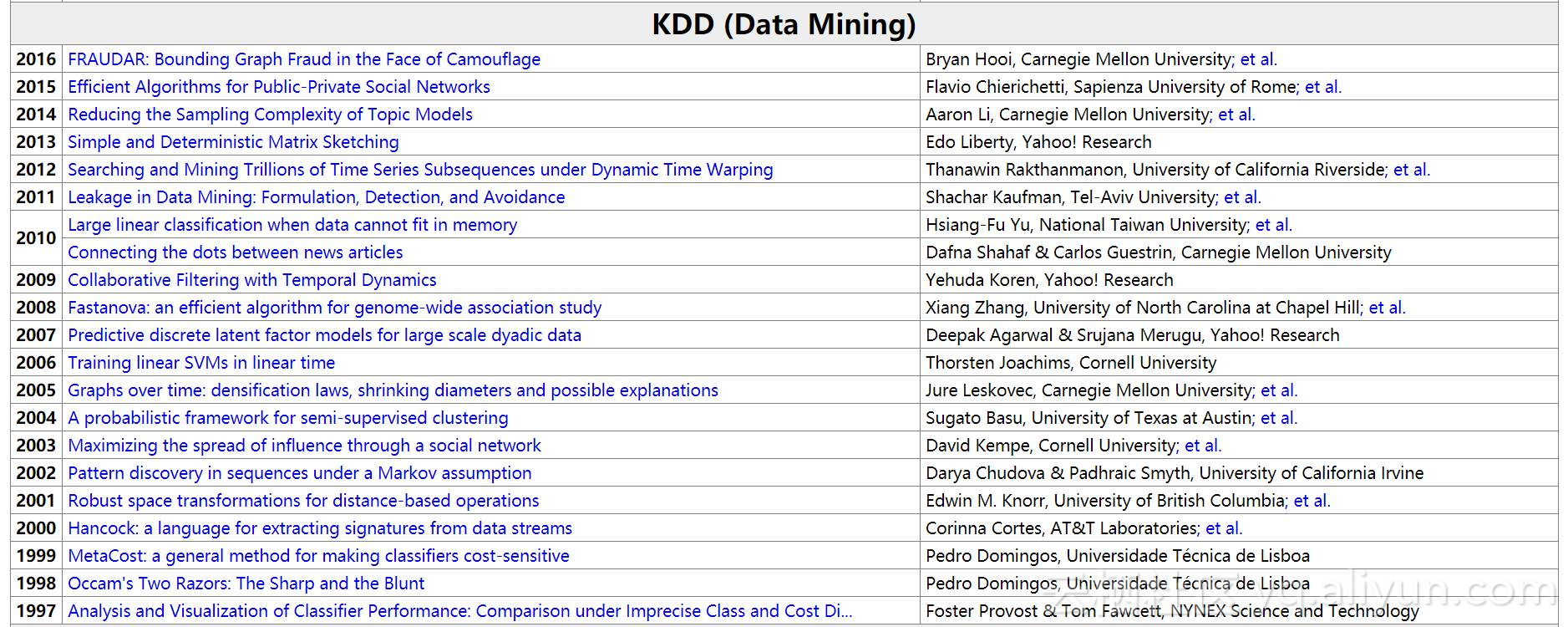Open Pattern discovery in sequences under Markov assumption
This screenshot has height=627, width=1568.
point(299,473)
